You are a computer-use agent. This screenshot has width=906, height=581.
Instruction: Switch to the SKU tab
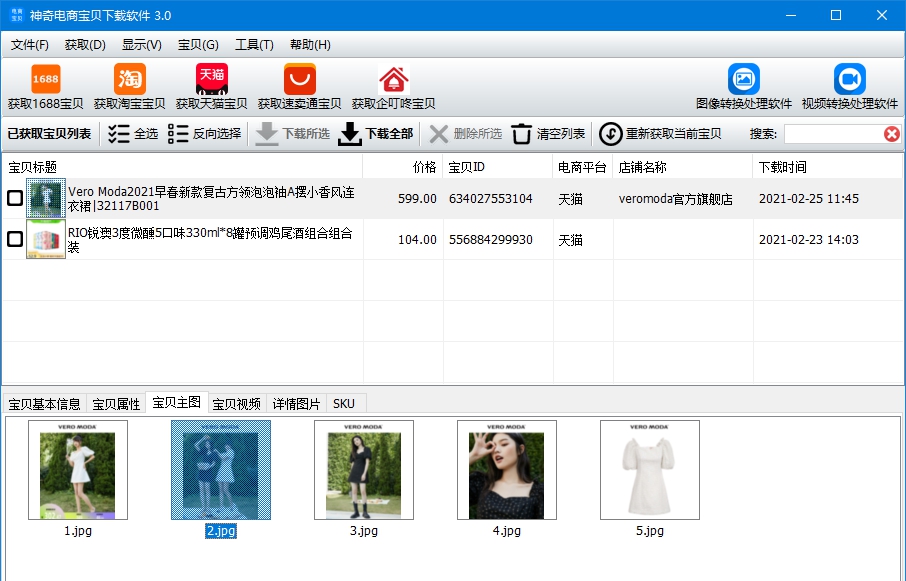pyautogui.click(x=344, y=404)
